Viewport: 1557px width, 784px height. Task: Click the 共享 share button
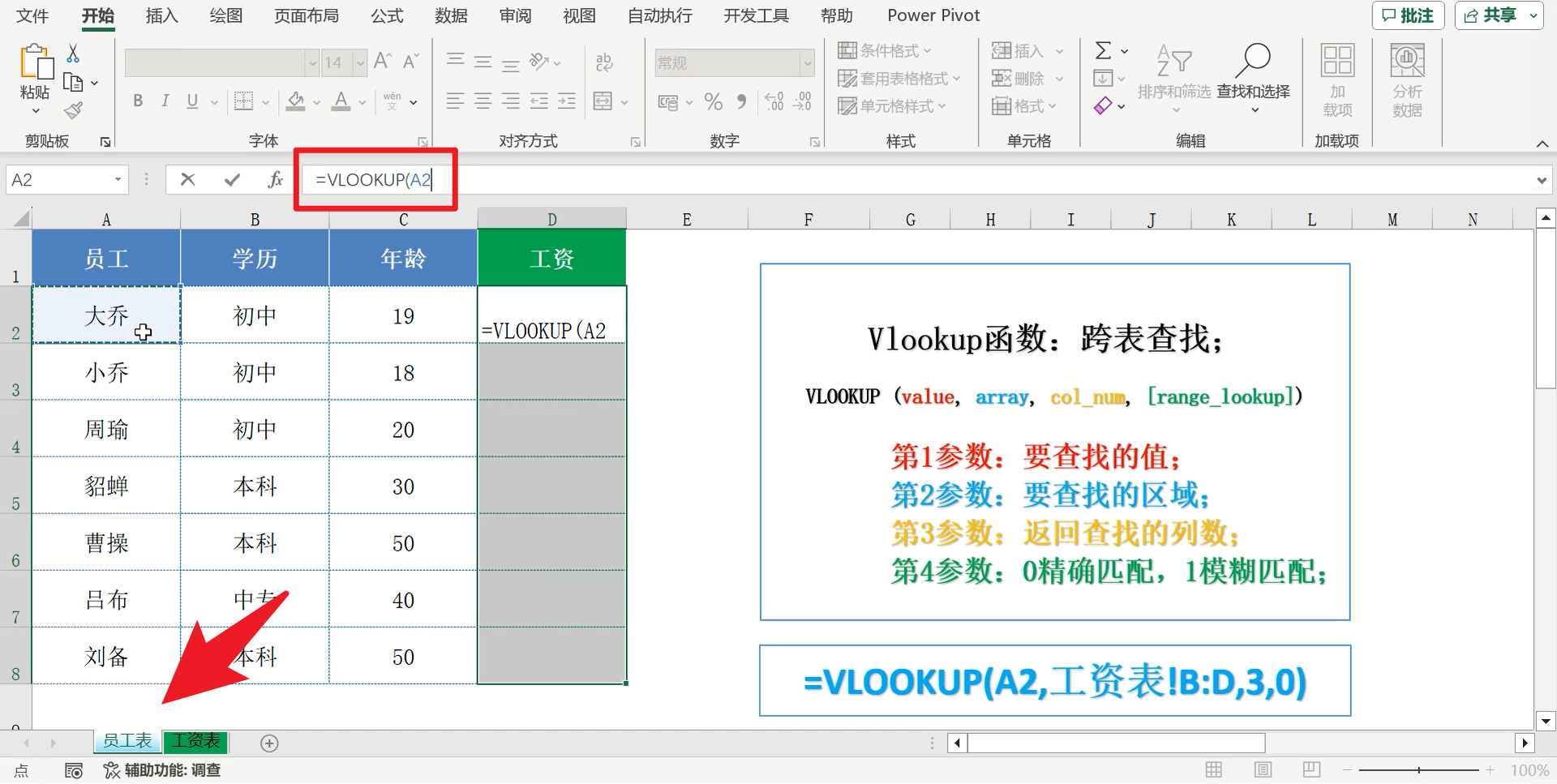point(1499,15)
